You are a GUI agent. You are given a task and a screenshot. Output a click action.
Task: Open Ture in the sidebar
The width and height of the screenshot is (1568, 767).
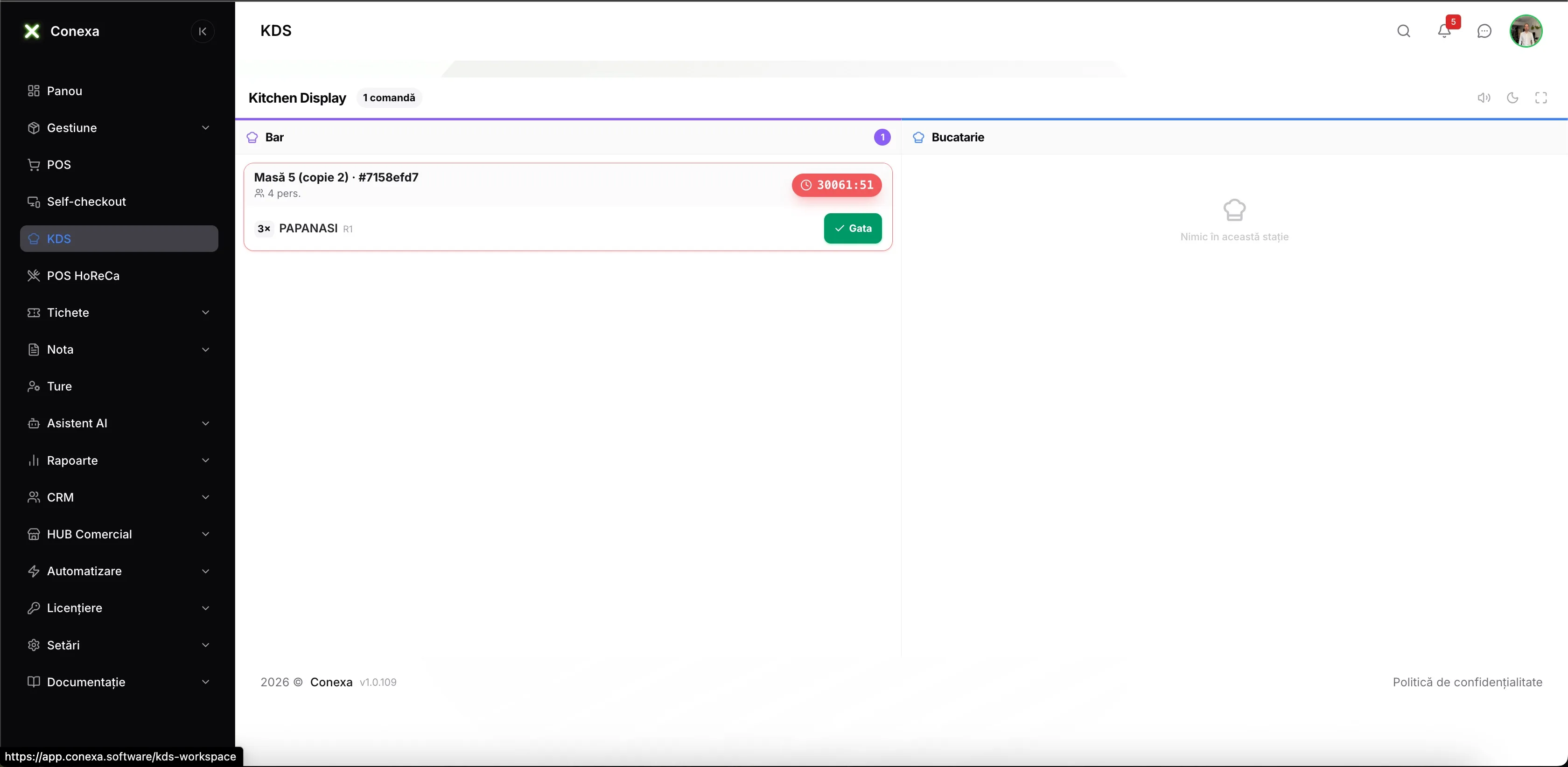click(119, 387)
